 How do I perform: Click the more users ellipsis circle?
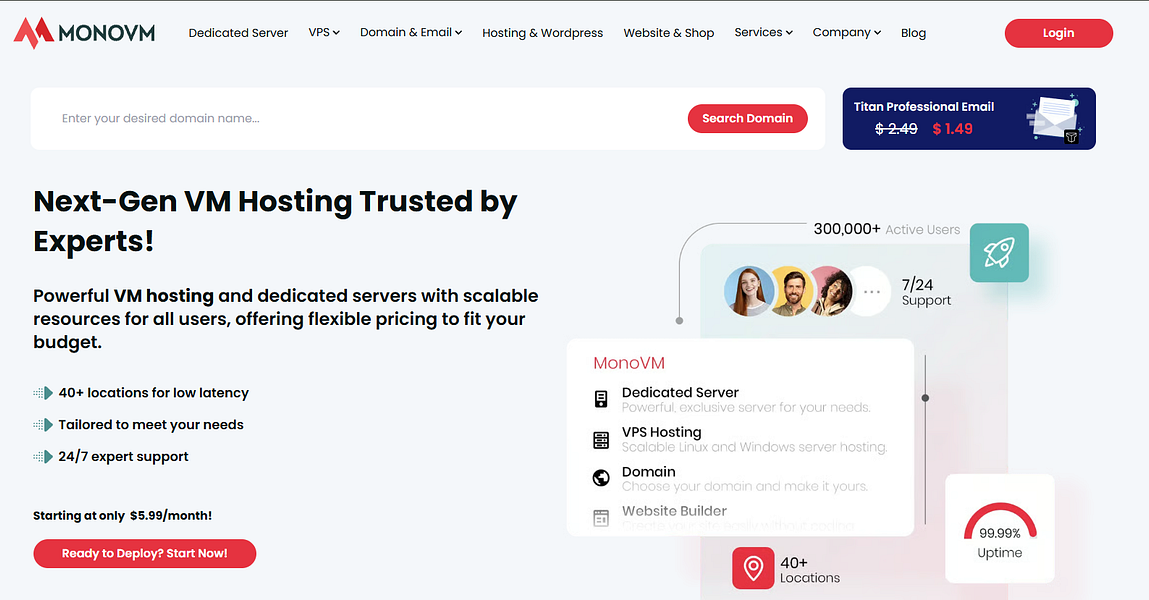coord(870,291)
